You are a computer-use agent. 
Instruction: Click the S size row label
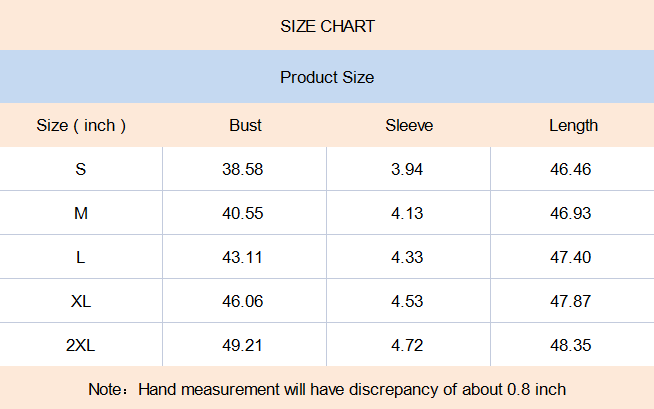click(x=80, y=169)
